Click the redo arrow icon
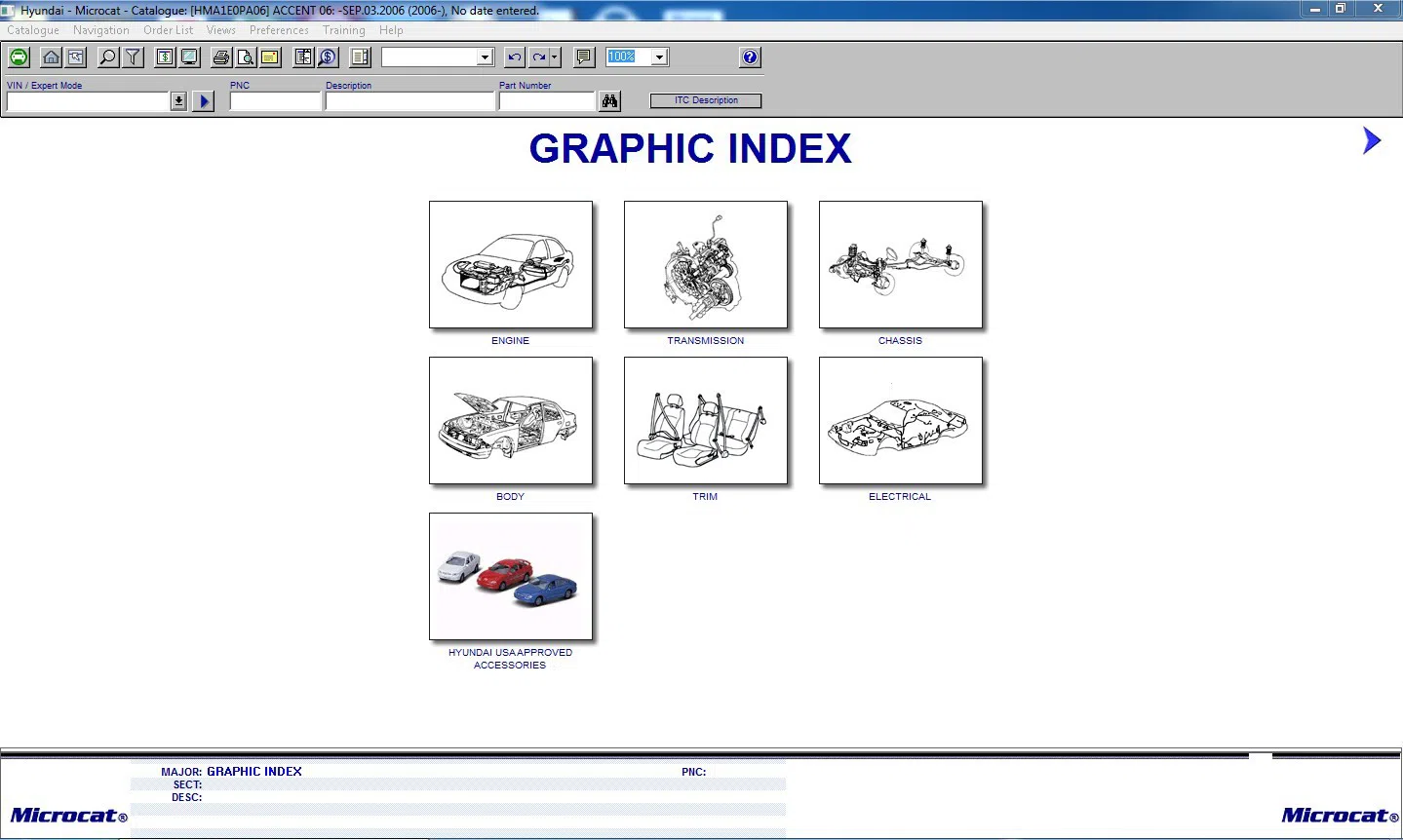Viewport: 1403px width, 840px height. pos(539,57)
